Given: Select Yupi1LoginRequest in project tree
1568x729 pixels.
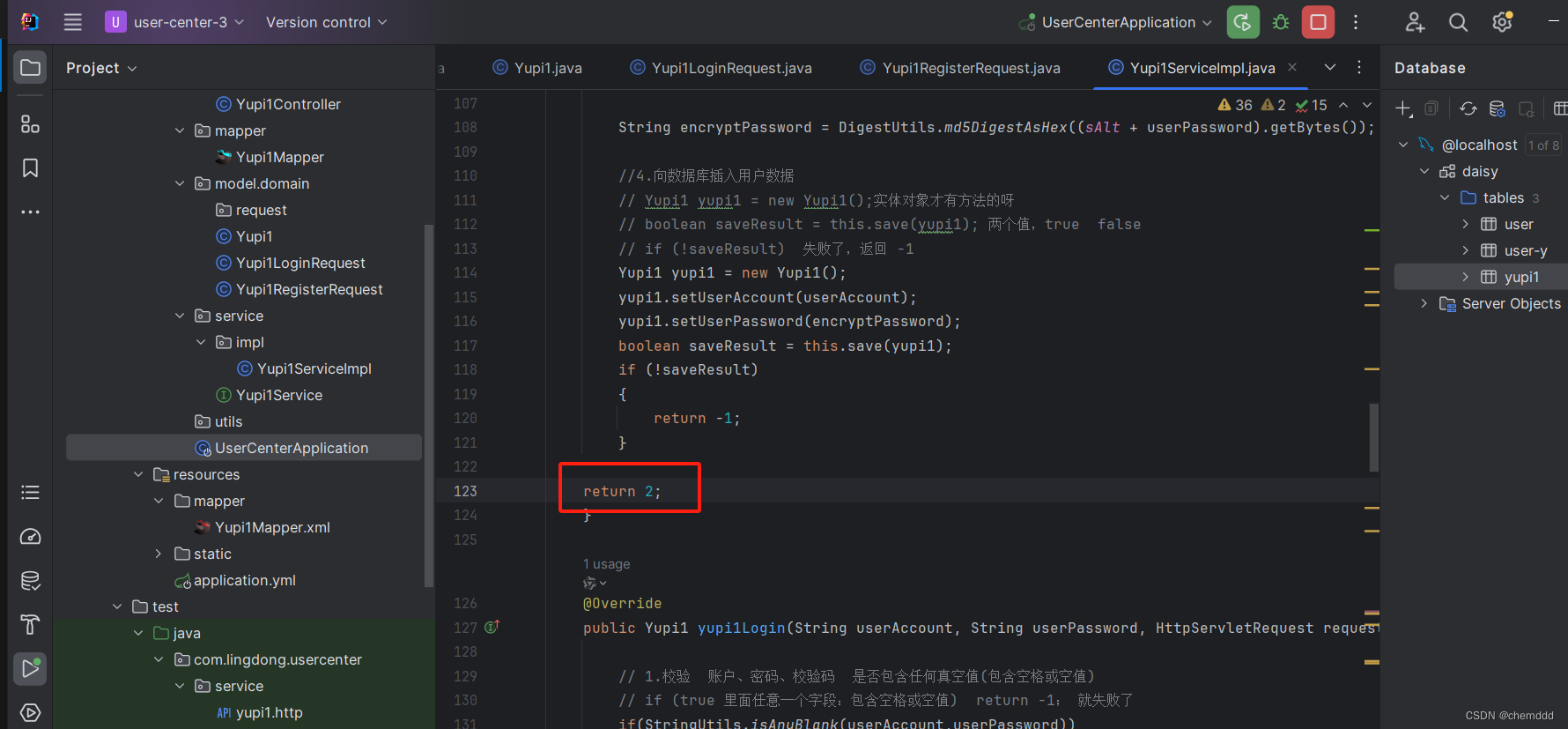Looking at the screenshot, I should coord(300,263).
